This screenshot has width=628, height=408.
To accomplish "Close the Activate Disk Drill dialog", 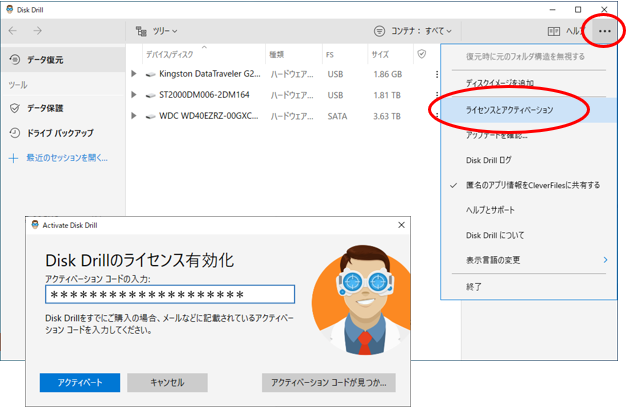I will coord(401,225).
